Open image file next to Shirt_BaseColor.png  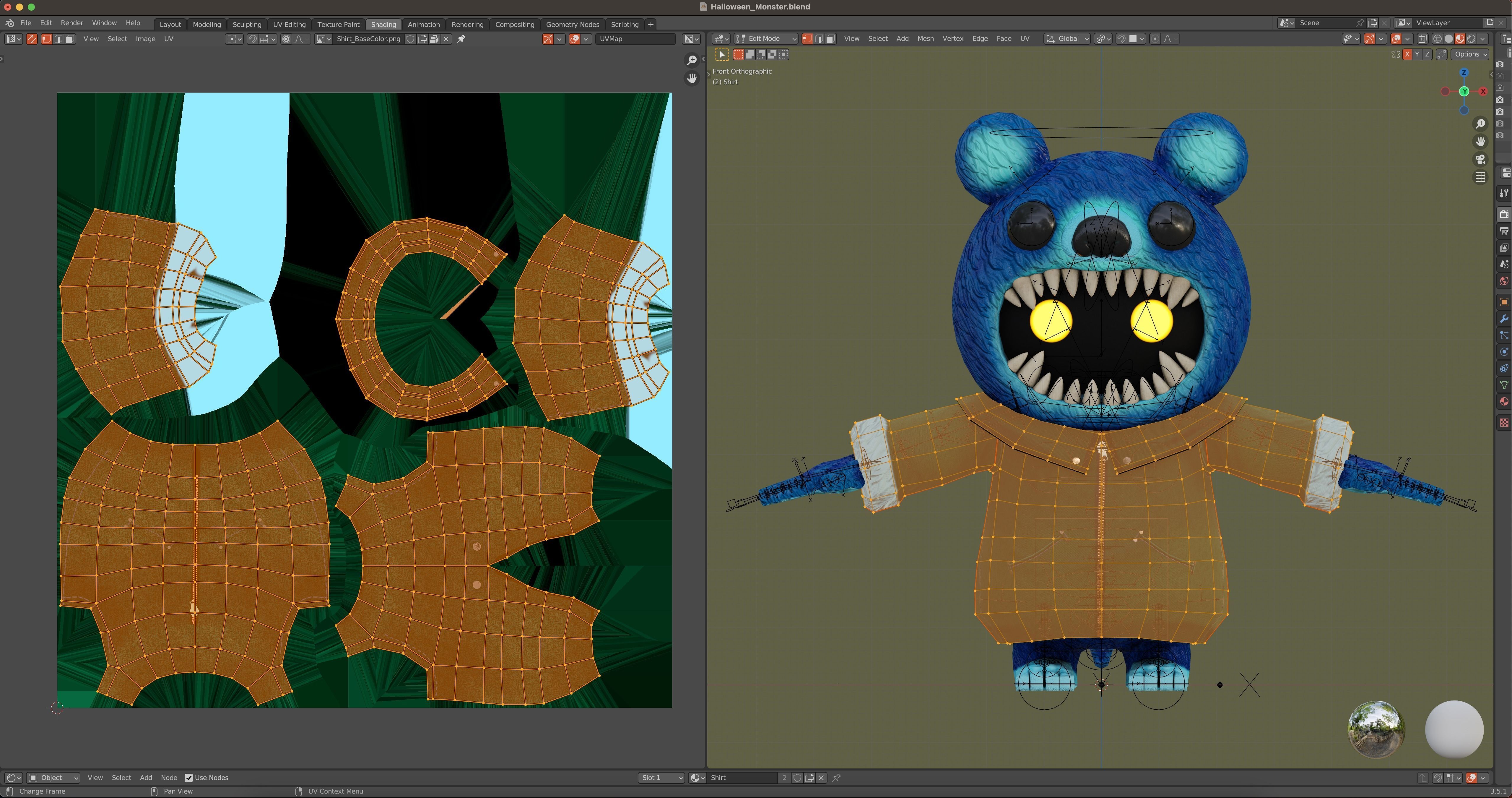[x=434, y=39]
